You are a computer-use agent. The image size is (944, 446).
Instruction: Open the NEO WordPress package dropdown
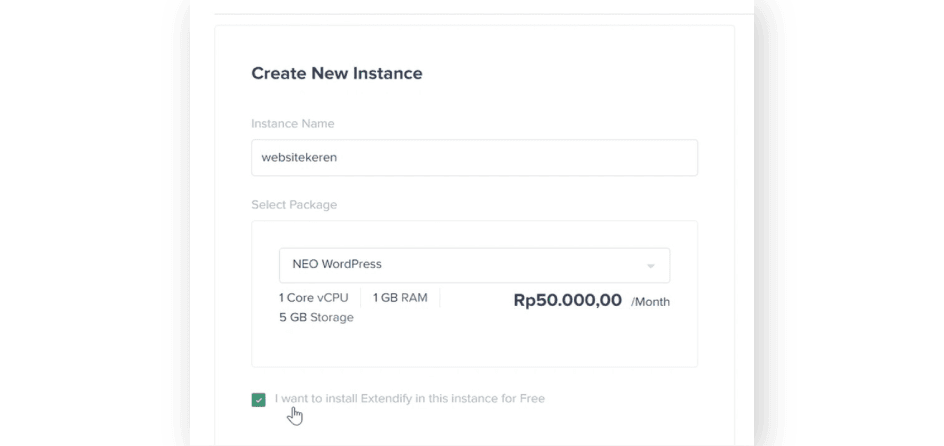pyautogui.click(x=474, y=265)
